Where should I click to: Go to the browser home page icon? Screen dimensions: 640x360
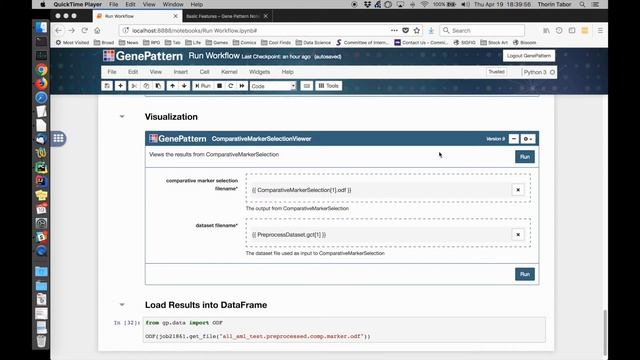(97, 31)
